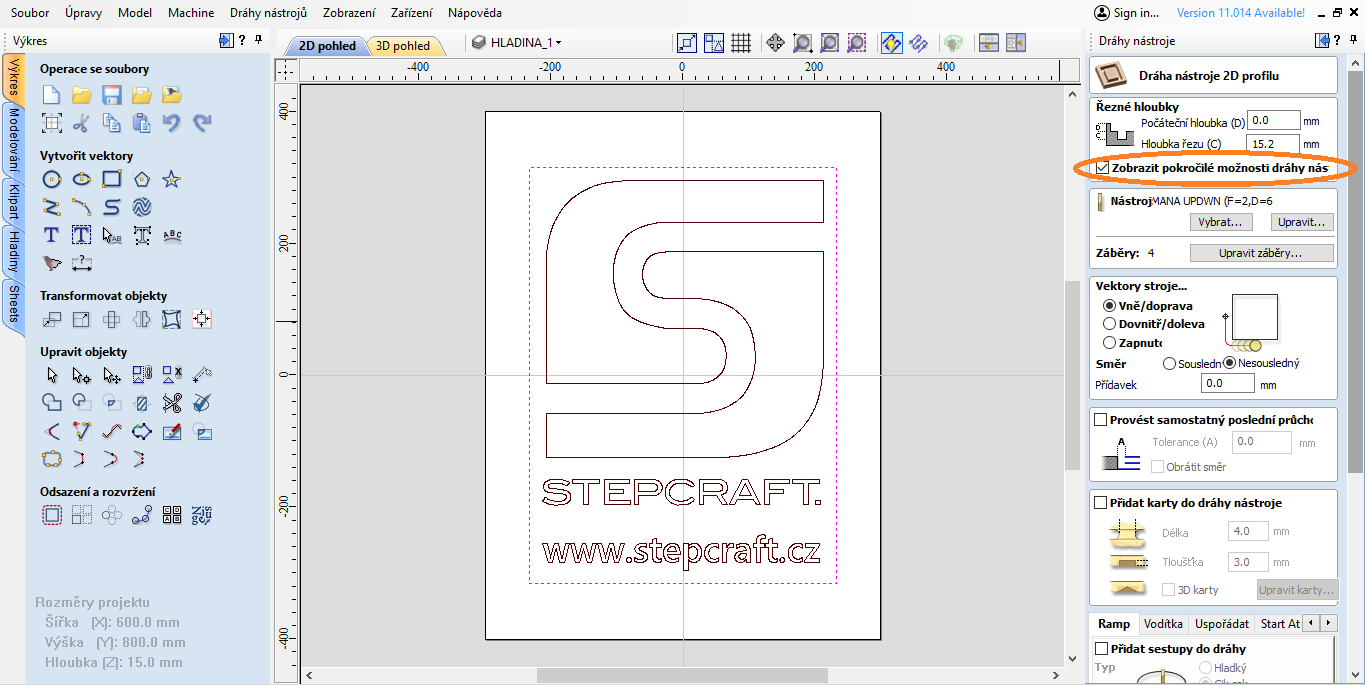
Task: Click Upravit záběry... button
Action: coord(1261,253)
